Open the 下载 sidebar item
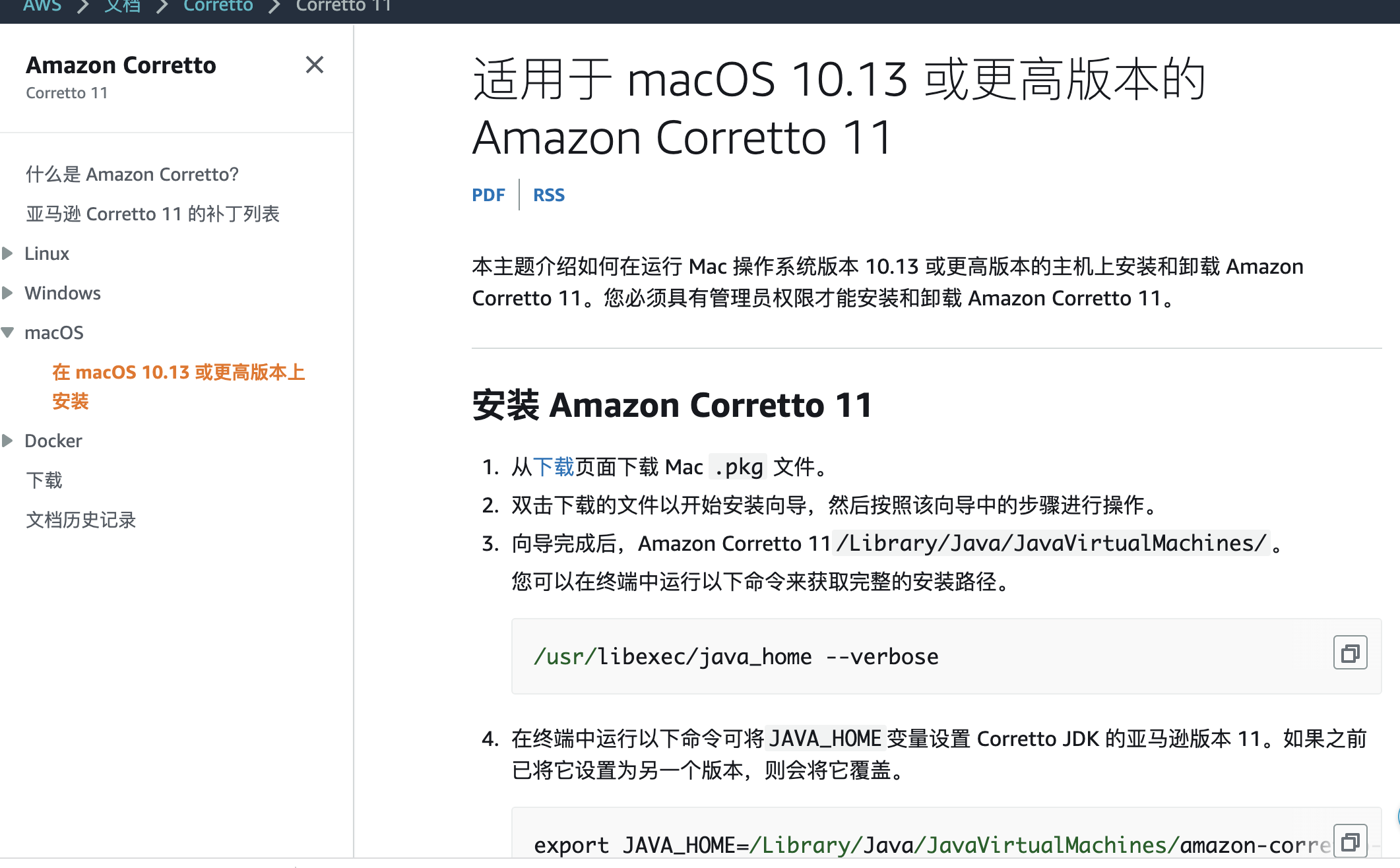The height and width of the screenshot is (868, 1400). click(x=44, y=480)
